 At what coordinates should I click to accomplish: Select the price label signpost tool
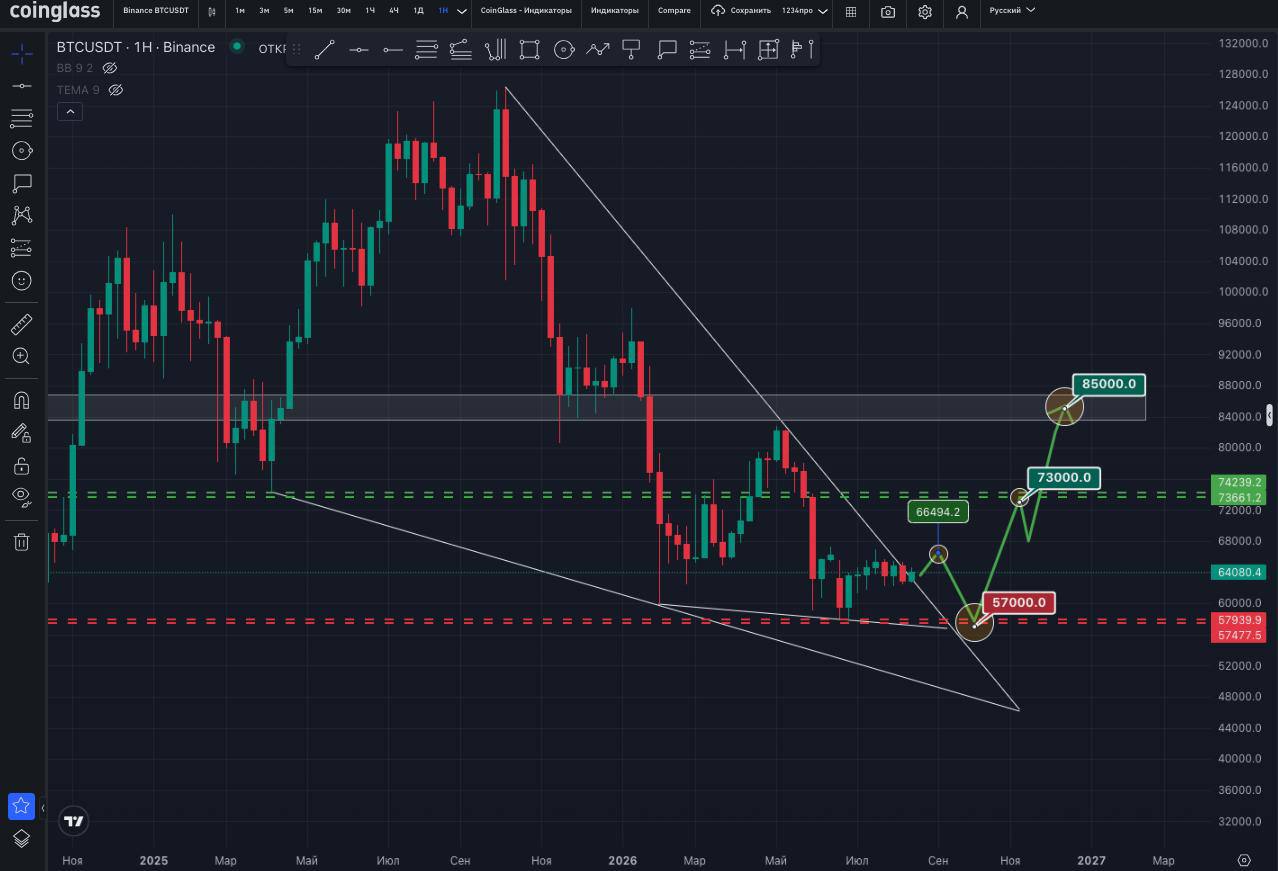coord(632,50)
